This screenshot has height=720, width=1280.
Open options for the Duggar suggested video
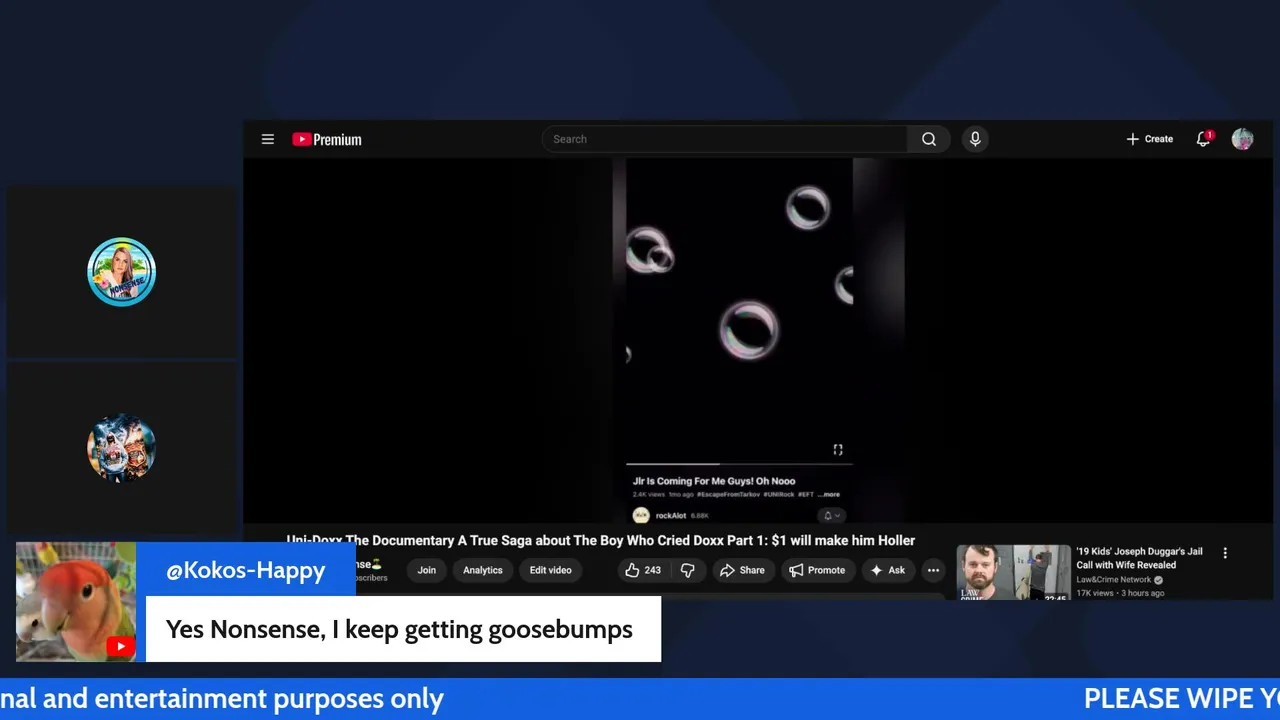click(1225, 553)
